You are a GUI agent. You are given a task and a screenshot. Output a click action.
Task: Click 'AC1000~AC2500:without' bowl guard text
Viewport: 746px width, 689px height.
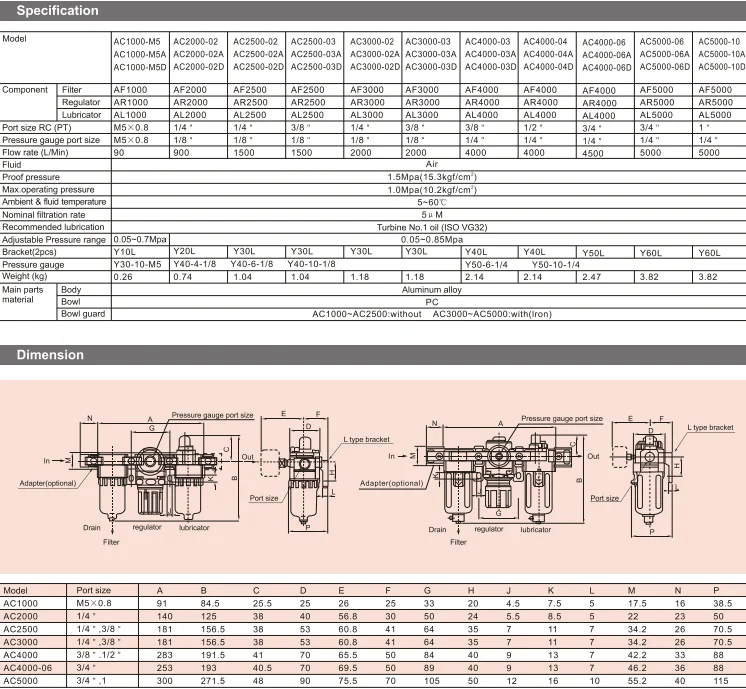(367, 314)
